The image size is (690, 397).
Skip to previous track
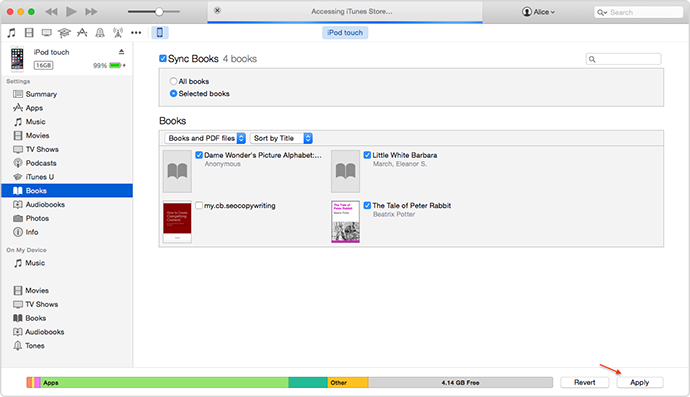pos(51,12)
